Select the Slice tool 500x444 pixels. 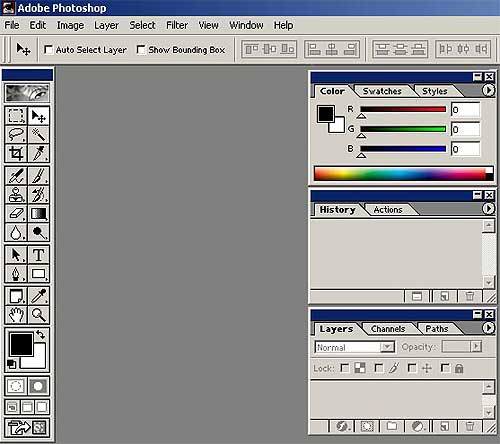(38, 153)
